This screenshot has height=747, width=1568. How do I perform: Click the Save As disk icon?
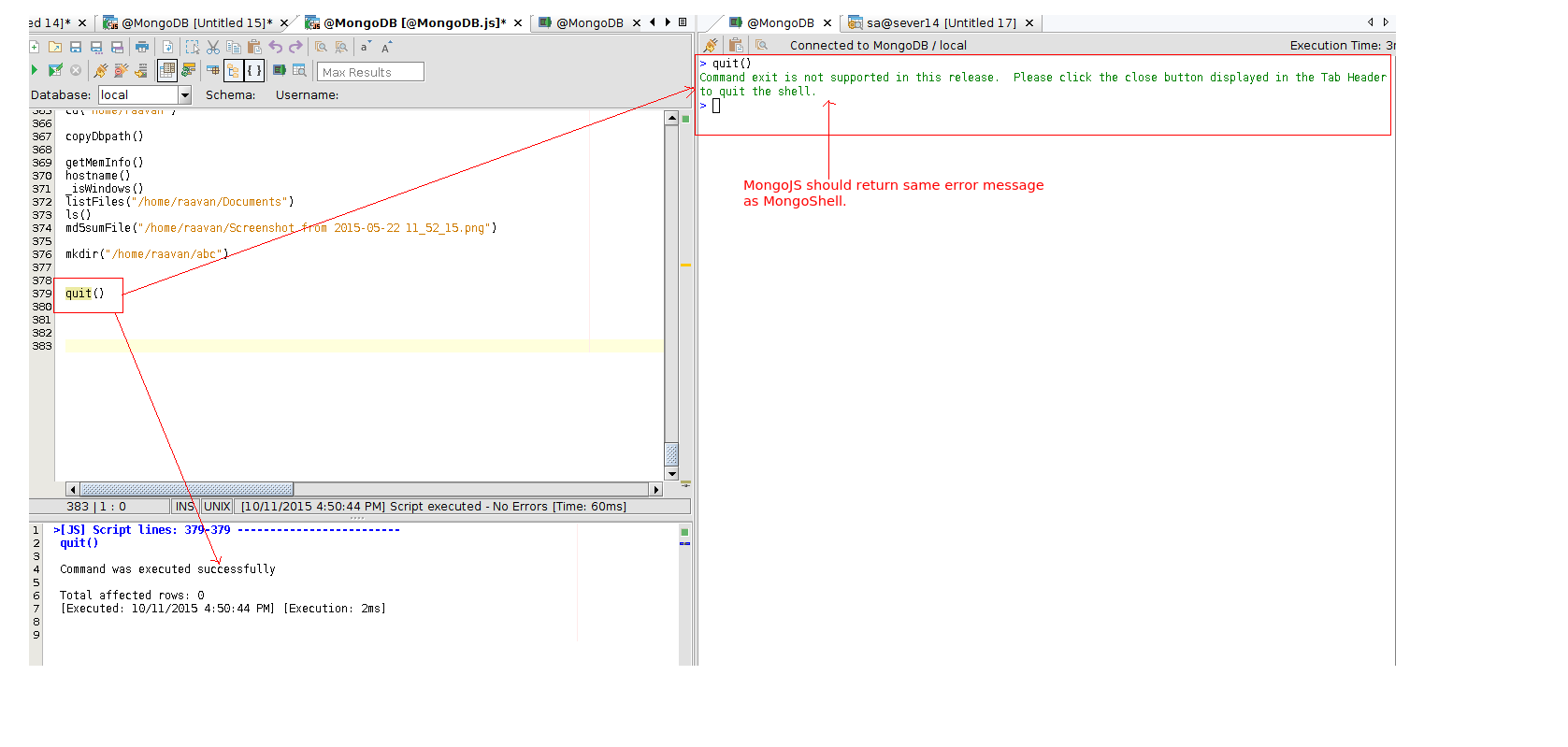[96, 47]
